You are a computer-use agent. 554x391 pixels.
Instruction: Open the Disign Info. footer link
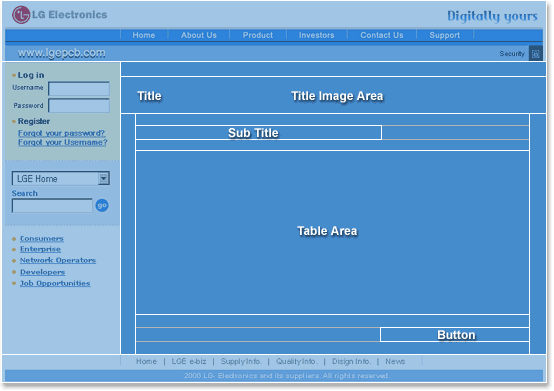pyautogui.click(x=352, y=361)
